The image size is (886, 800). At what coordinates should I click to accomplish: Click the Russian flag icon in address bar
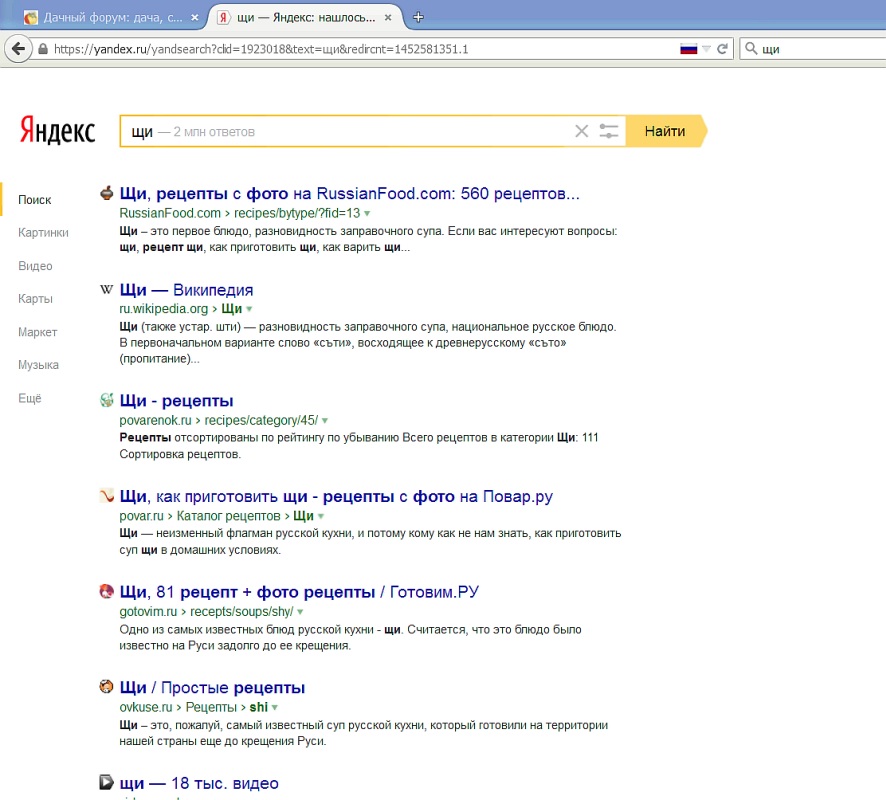pos(688,49)
